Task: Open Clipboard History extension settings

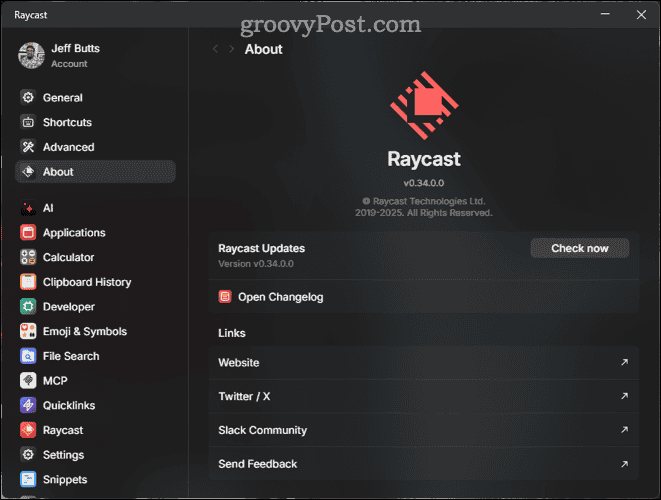Action: click(95, 282)
